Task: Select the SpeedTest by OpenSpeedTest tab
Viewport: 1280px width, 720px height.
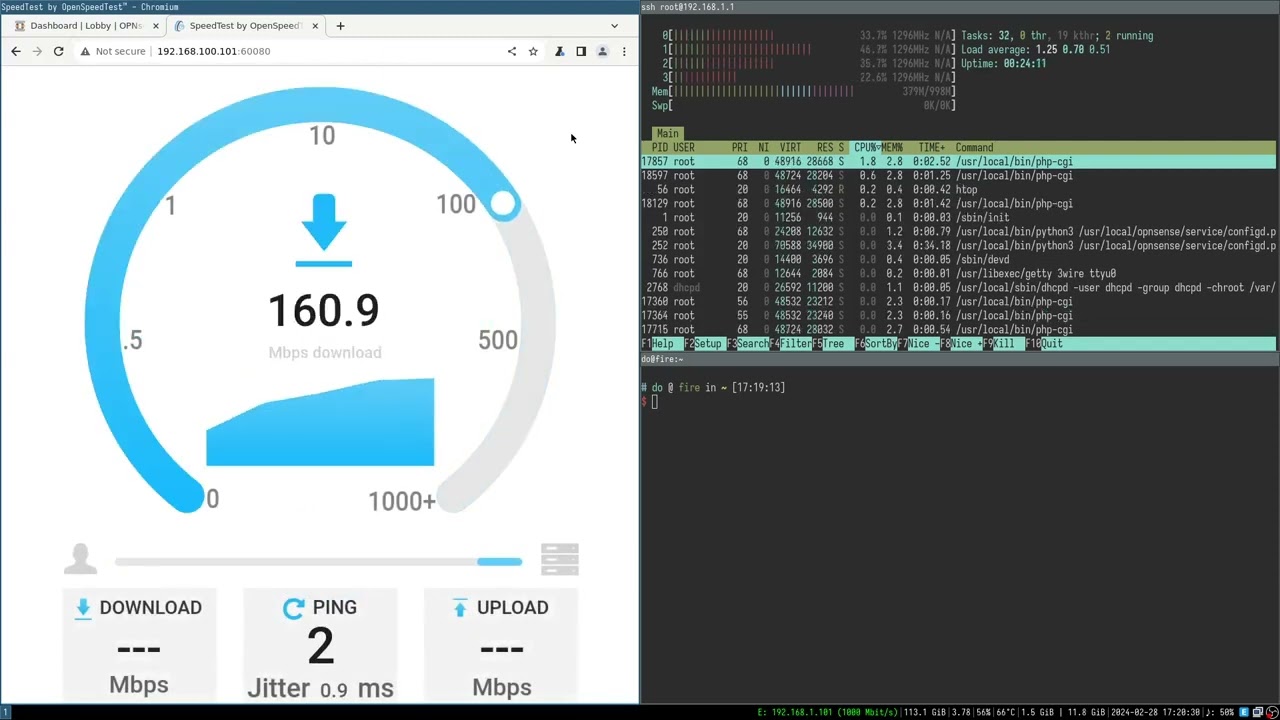Action: click(x=246, y=26)
